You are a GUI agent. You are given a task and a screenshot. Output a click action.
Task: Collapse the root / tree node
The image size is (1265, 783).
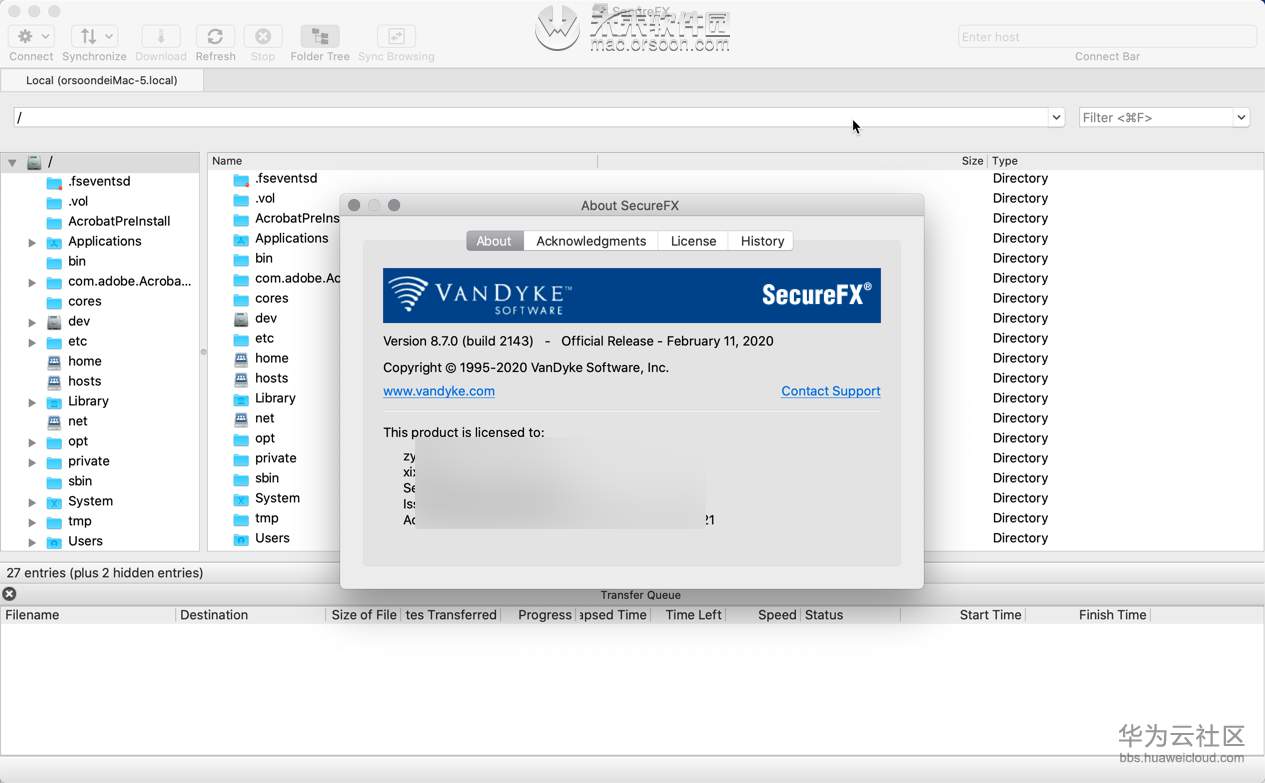click(x=12, y=162)
